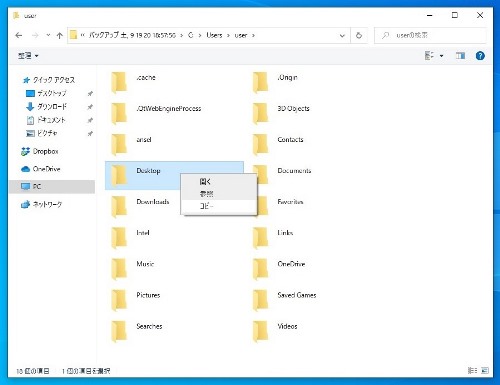This screenshot has width=500, height=385.
Task: Click the pin icon beside デスクトップ
Action: 90,94
